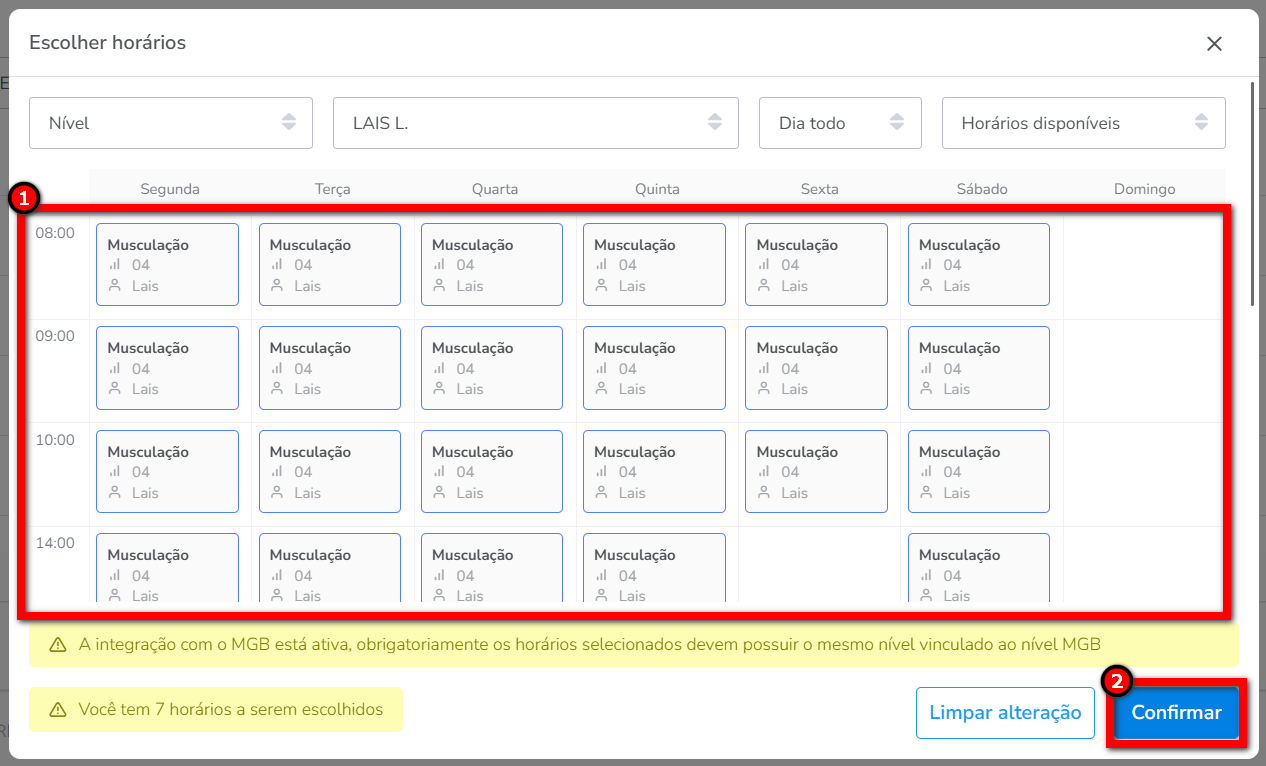Open the Nível dropdown

(171, 123)
